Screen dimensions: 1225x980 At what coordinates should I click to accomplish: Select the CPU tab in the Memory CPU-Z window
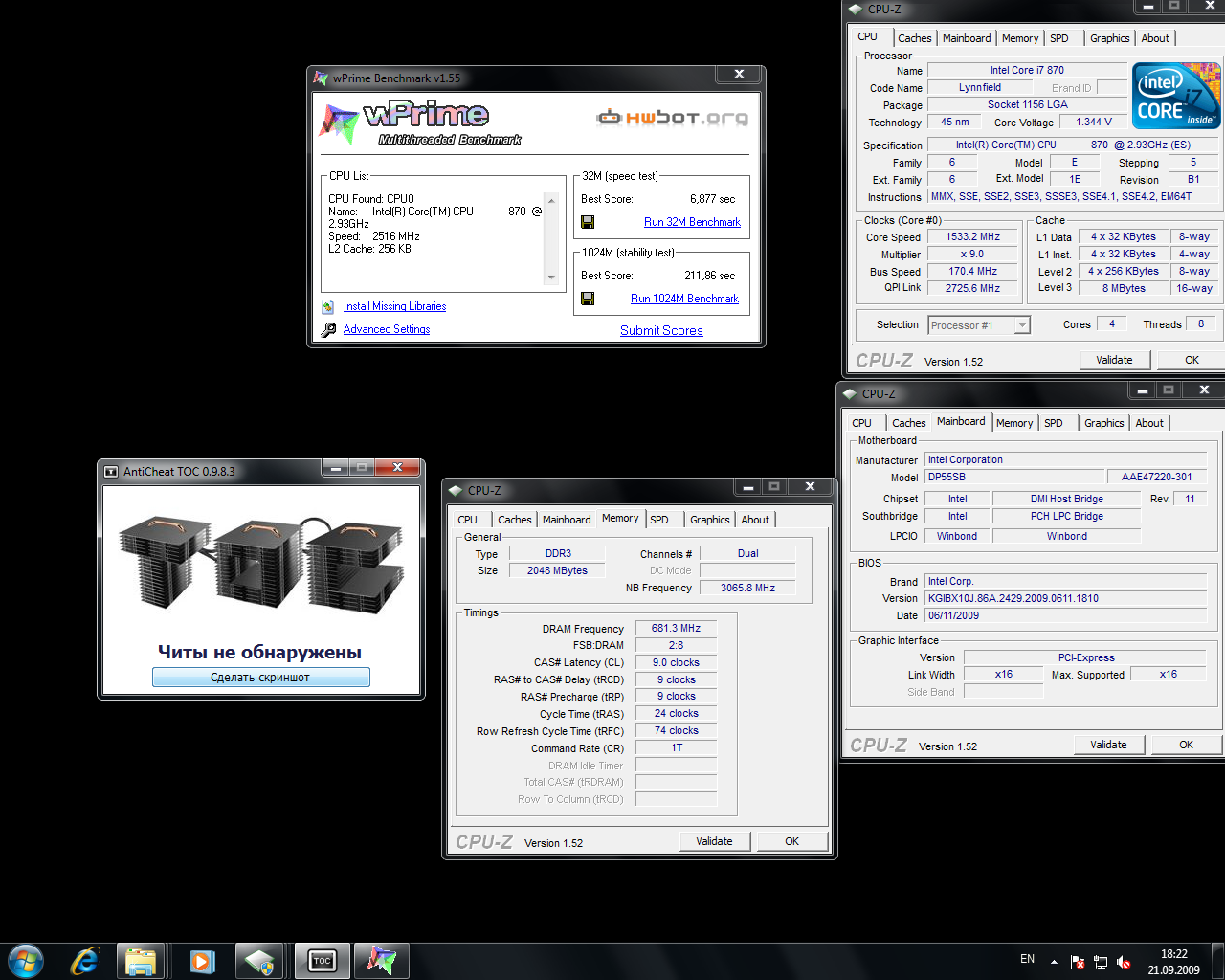tap(467, 520)
